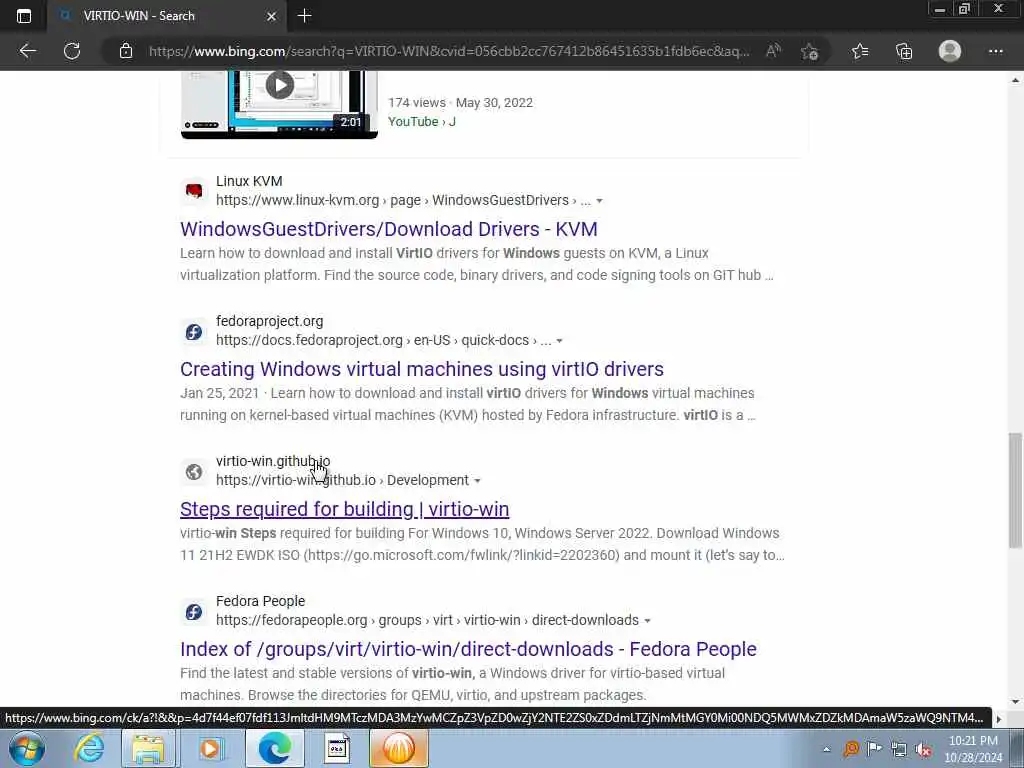This screenshot has width=1024, height=768.
Task: Click the address bar URL field
Action: (449, 51)
